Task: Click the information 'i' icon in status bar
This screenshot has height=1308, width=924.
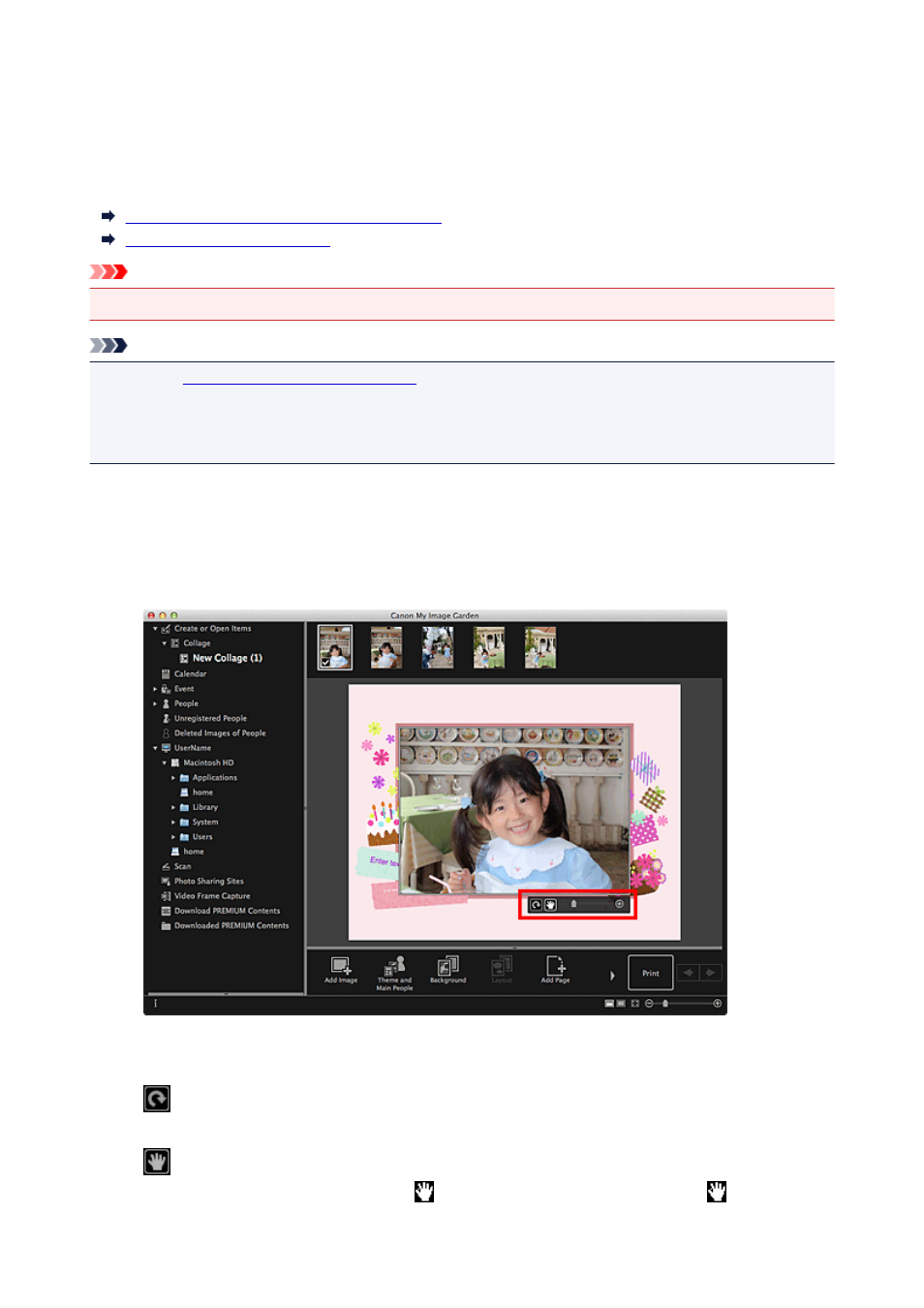Action: (x=155, y=1004)
